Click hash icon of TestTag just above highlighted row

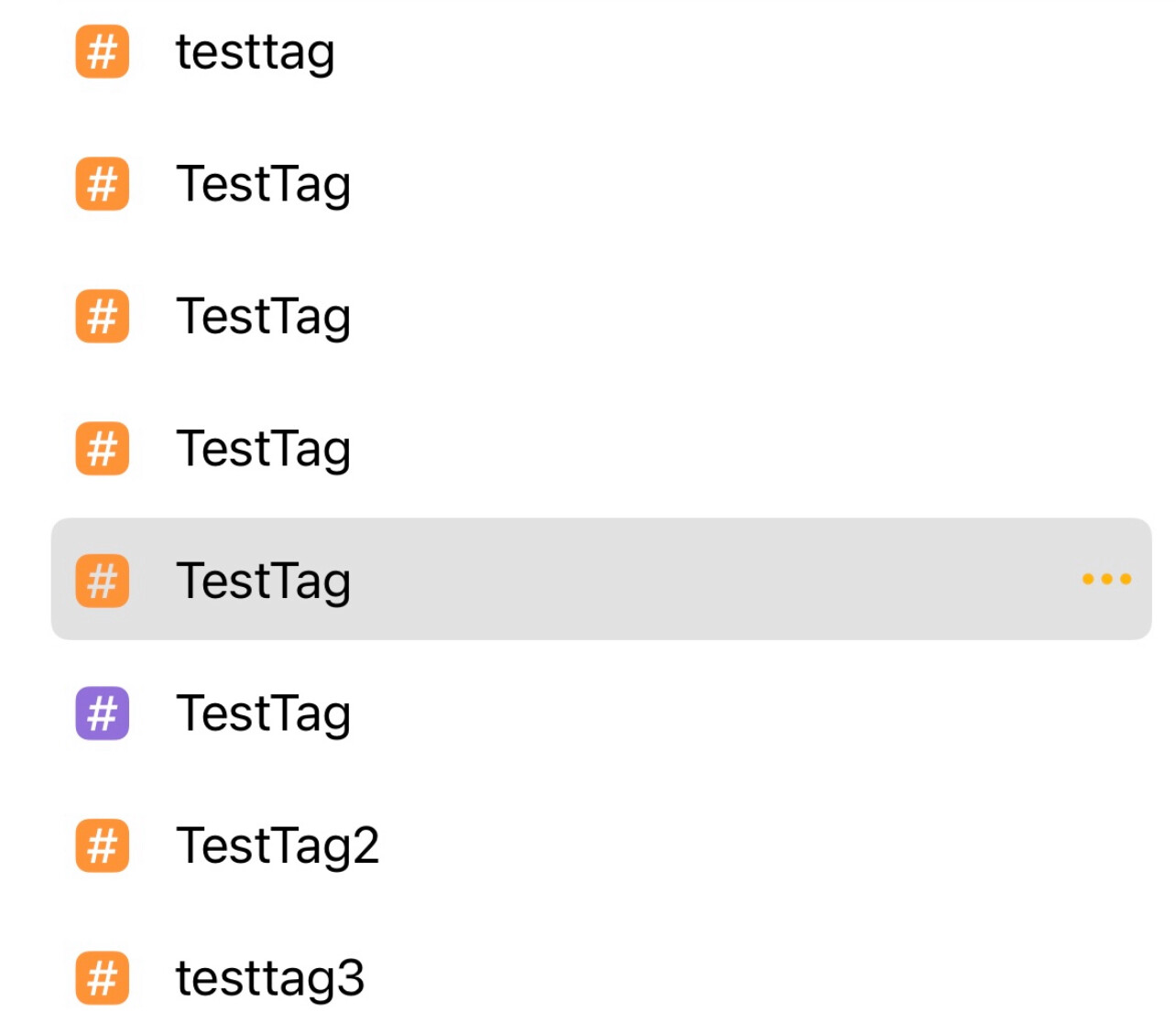tap(102, 448)
